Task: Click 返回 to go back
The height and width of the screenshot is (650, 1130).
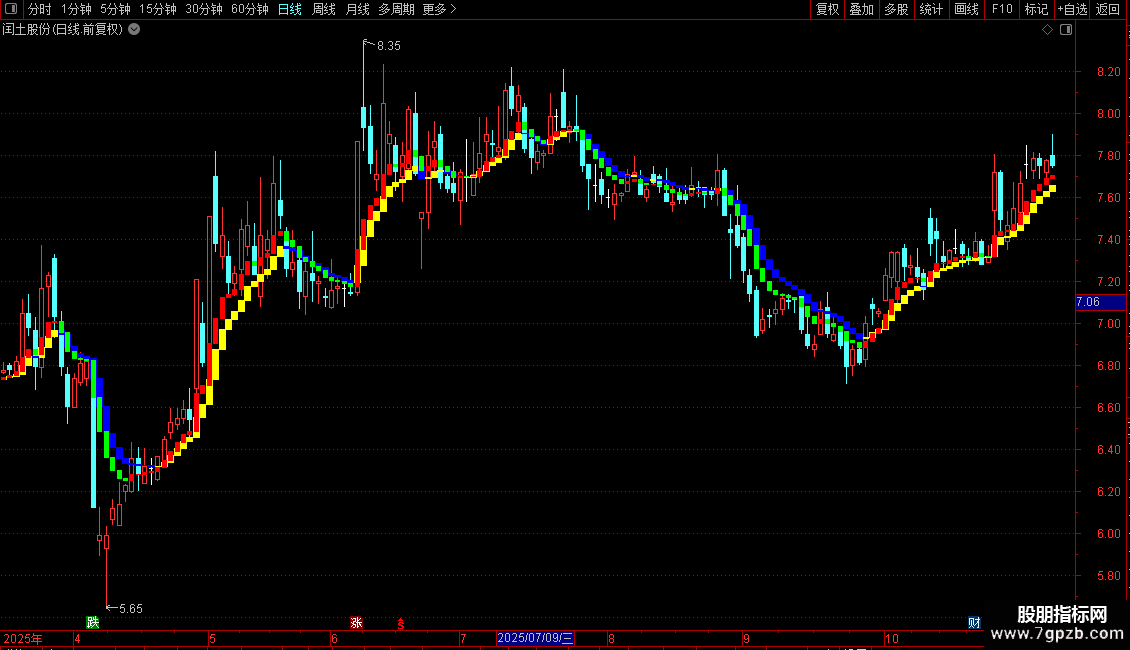Action: (x=1108, y=9)
